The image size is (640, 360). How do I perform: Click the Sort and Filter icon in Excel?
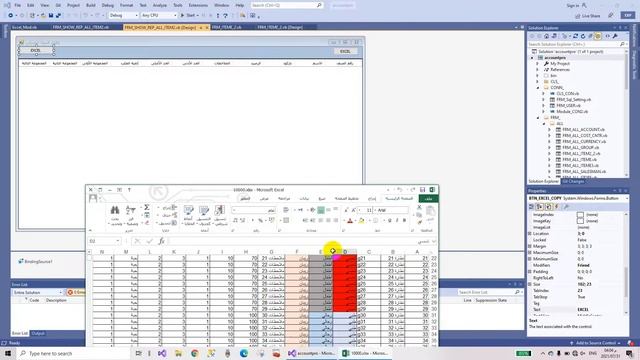[131, 210]
